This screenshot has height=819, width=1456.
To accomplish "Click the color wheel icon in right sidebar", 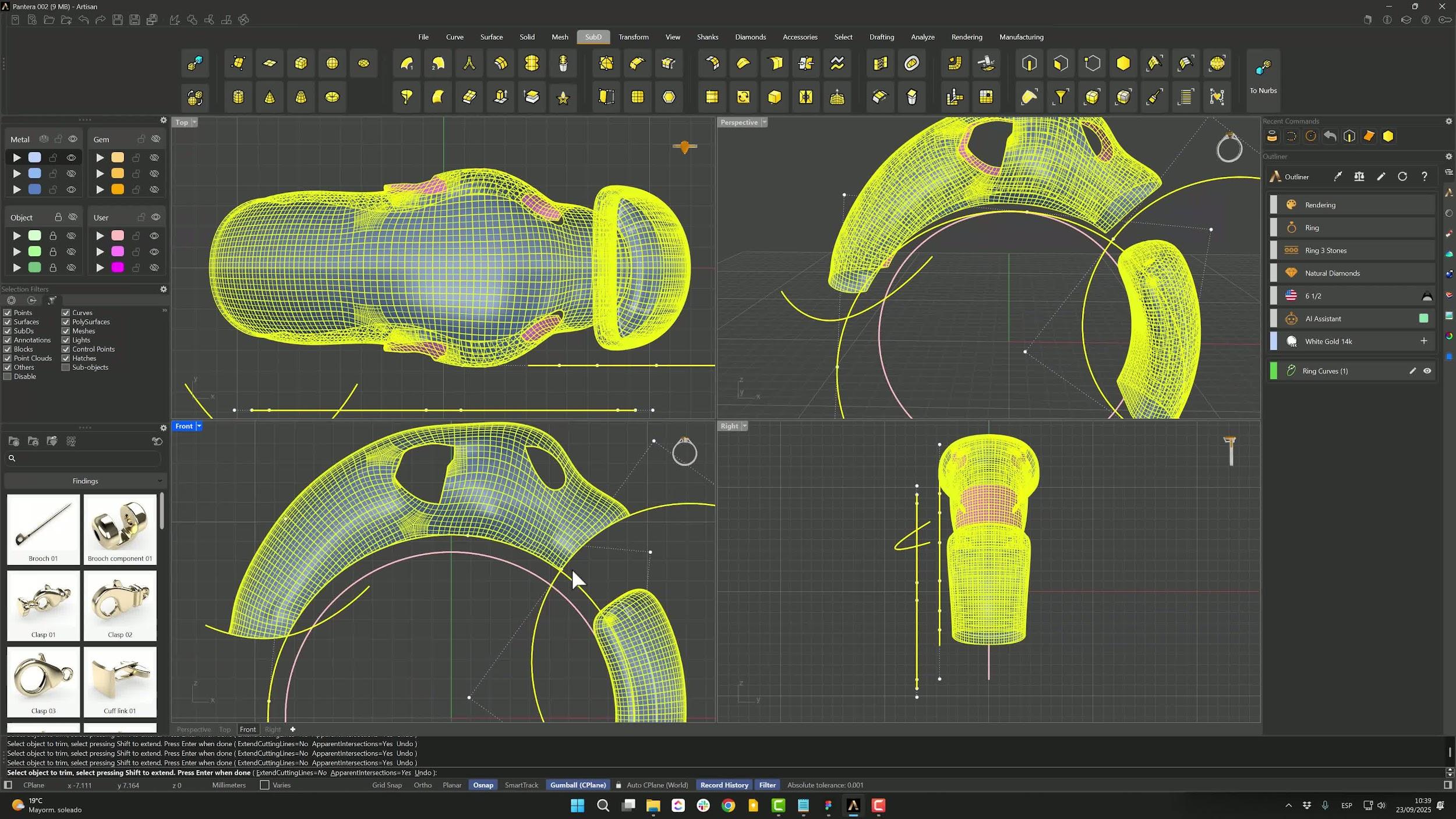I will coord(1449,337).
